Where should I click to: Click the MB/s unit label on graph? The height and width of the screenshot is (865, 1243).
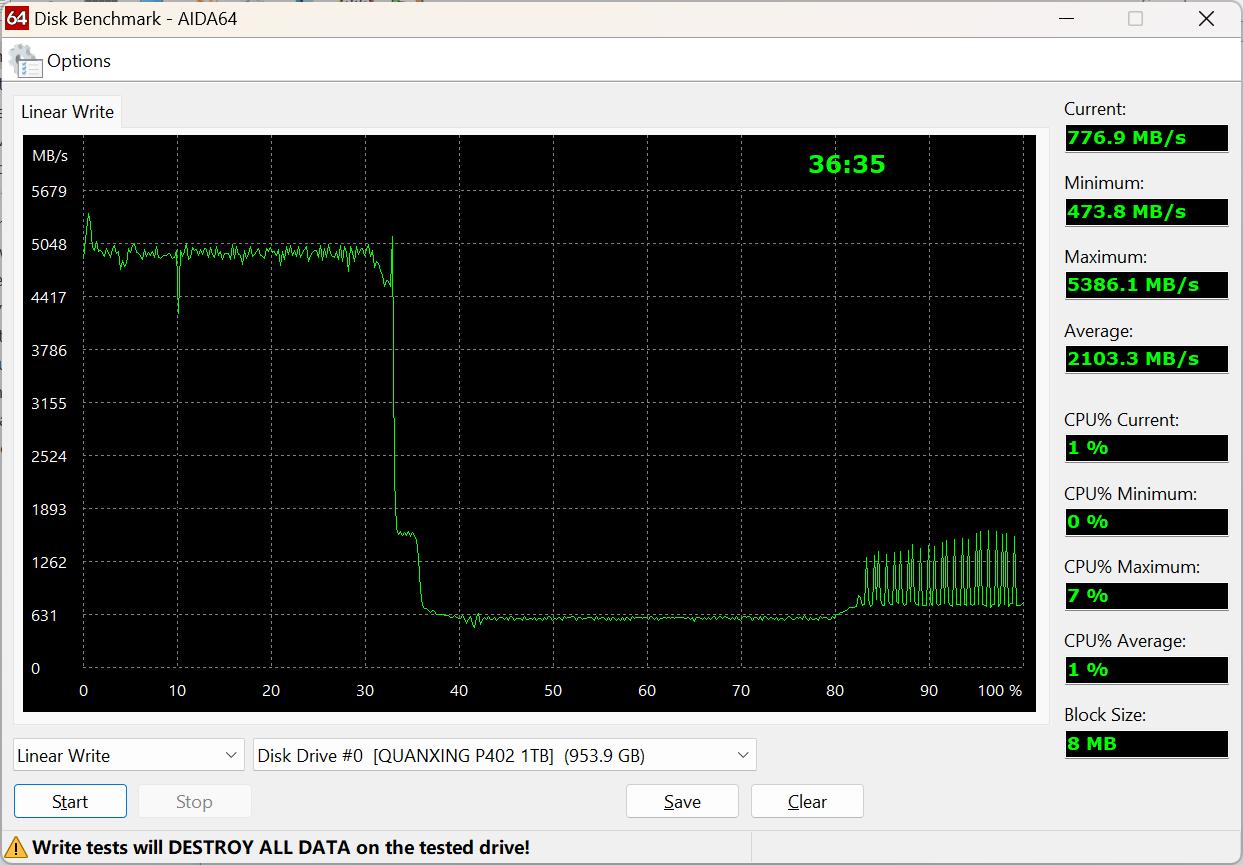pyautogui.click(x=50, y=156)
